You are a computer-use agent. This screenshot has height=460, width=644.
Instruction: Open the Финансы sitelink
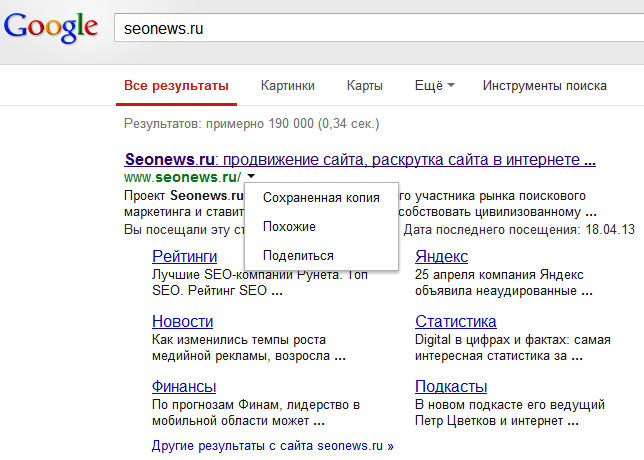pos(184,386)
